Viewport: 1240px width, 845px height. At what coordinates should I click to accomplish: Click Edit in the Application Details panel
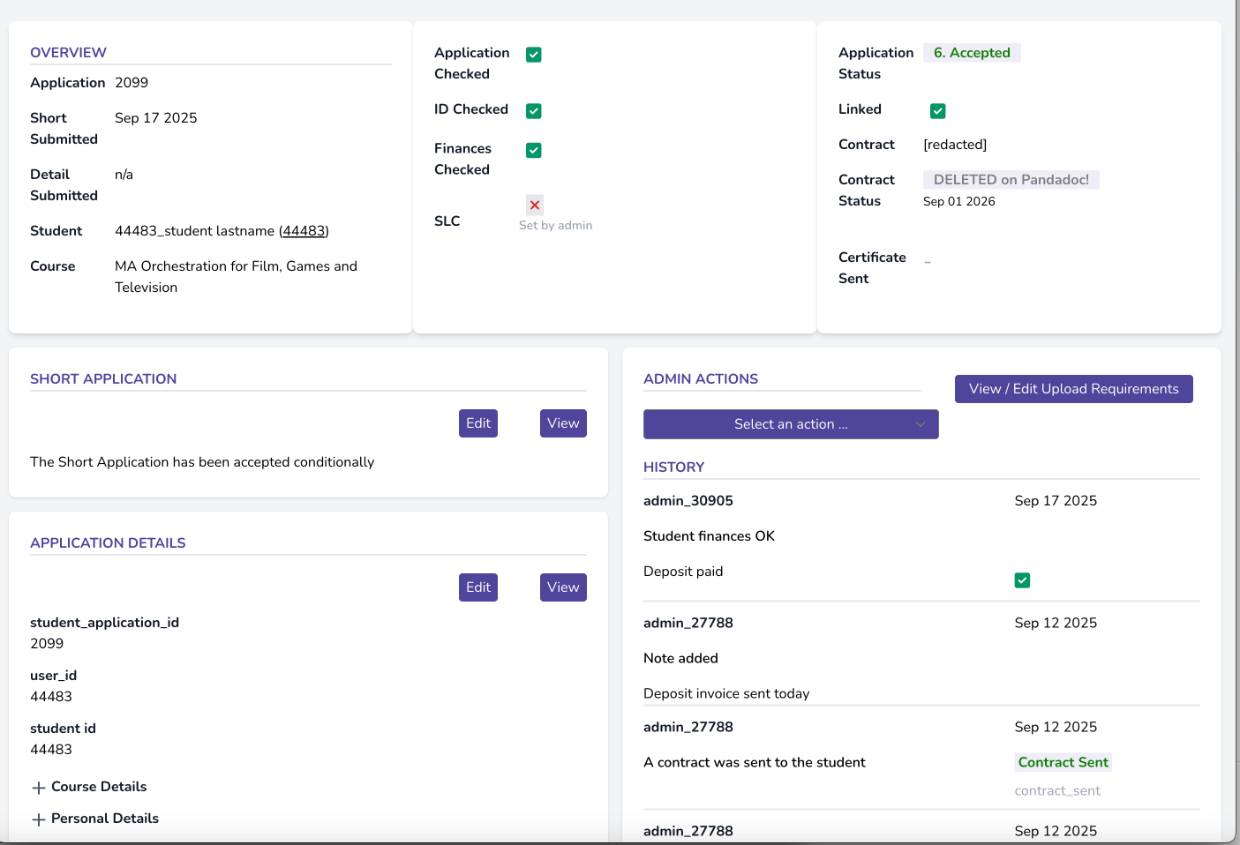coord(478,587)
